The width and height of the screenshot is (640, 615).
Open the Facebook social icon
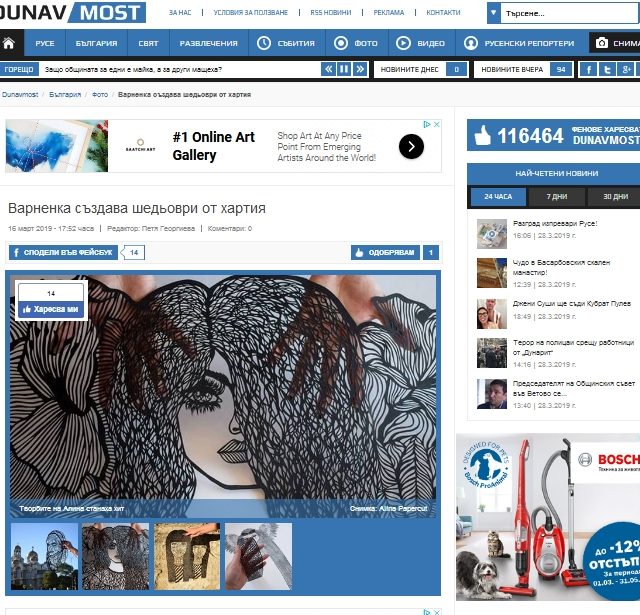tap(589, 69)
